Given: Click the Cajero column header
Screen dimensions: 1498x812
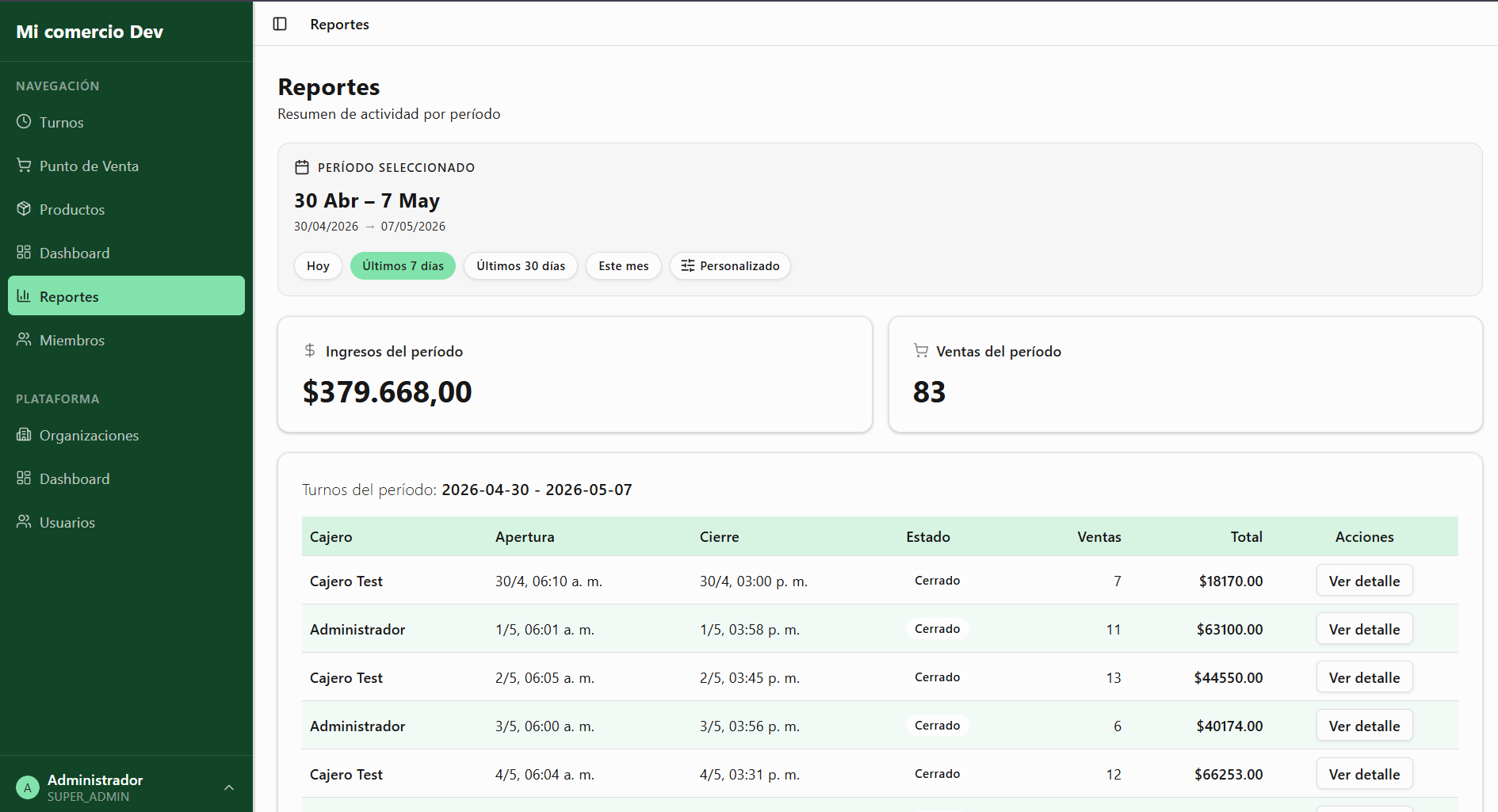Looking at the screenshot, I should pyautogui.click(x=331, y=537).
